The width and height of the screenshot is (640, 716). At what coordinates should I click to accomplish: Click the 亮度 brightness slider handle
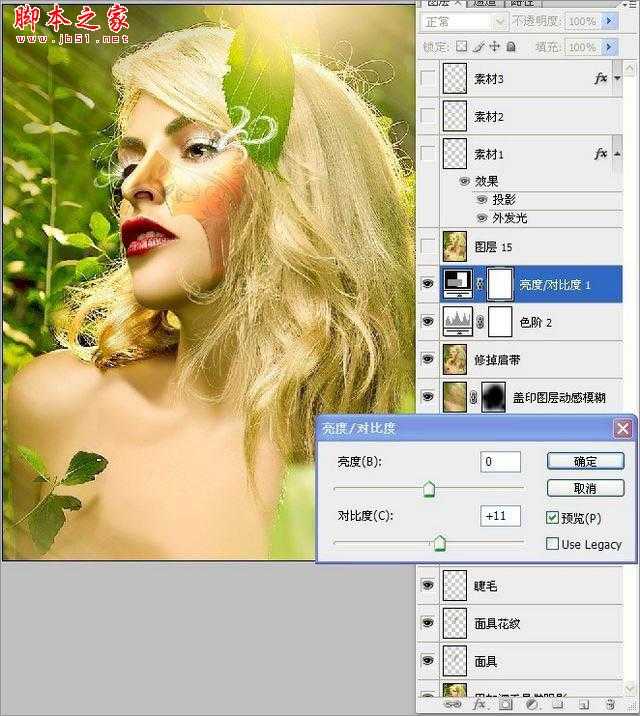429,489
